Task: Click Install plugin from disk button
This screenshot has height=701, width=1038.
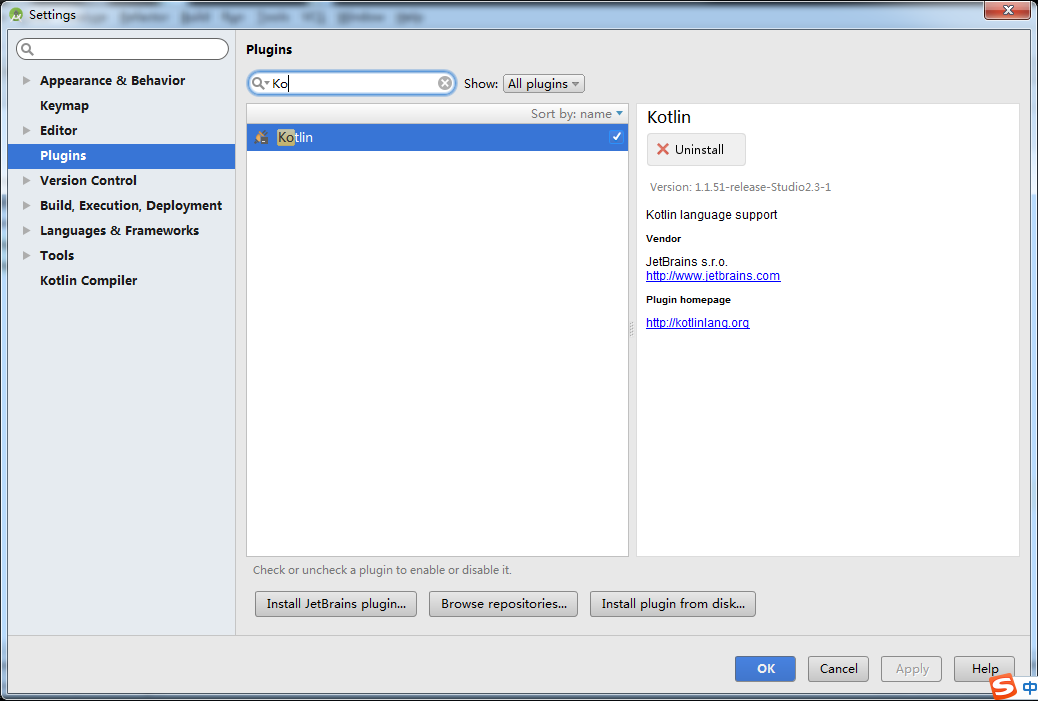Action: (x=673, y=604)
